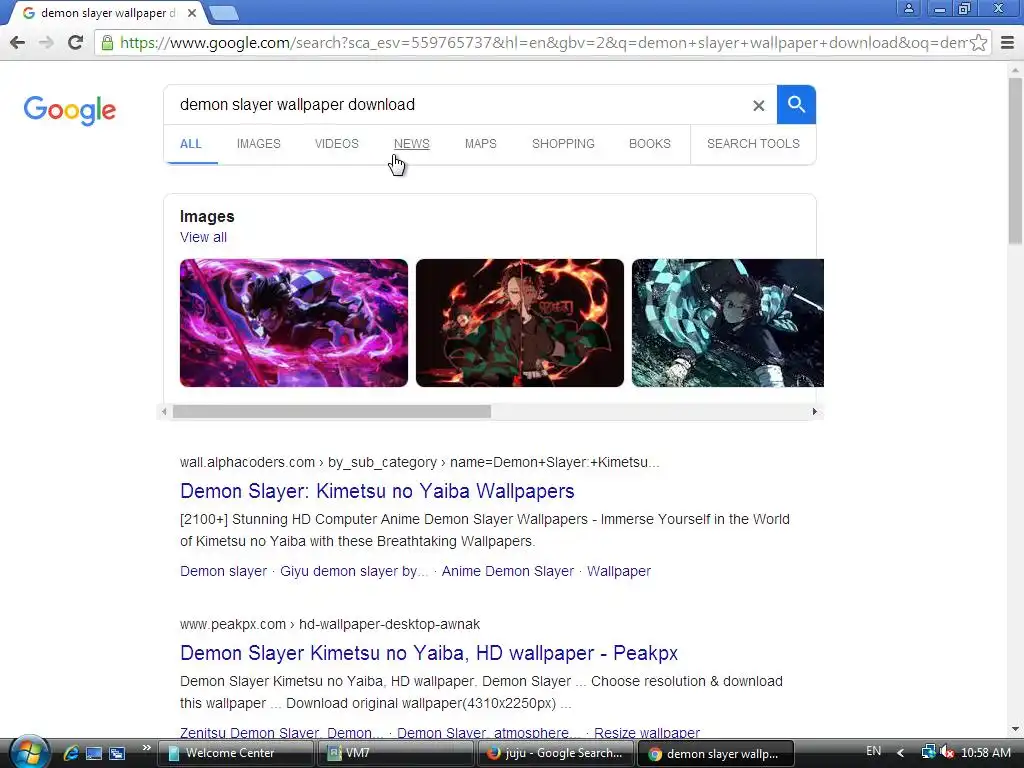This screenshot has width=1024, height=768.
Task: Switch to the NEWS search tab
Action: (x=411, y=144)
